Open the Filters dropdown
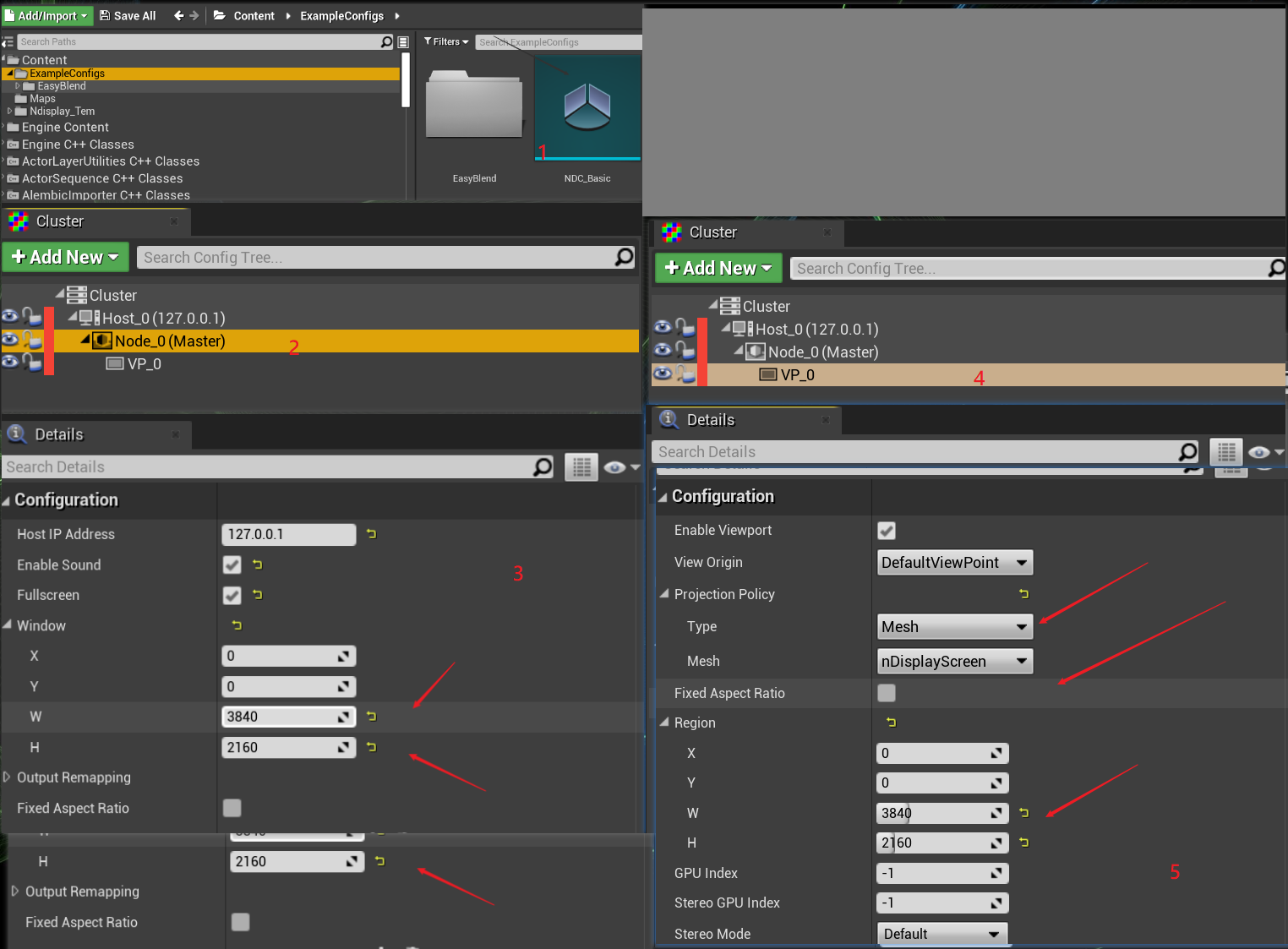Image resolution: width=1288 pixels, height=949 pixels. pos(446,41)
